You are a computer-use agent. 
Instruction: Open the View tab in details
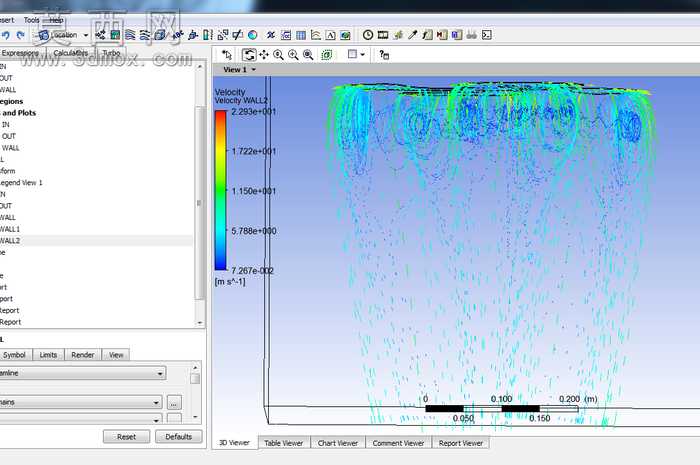click(x=116, y=355)
